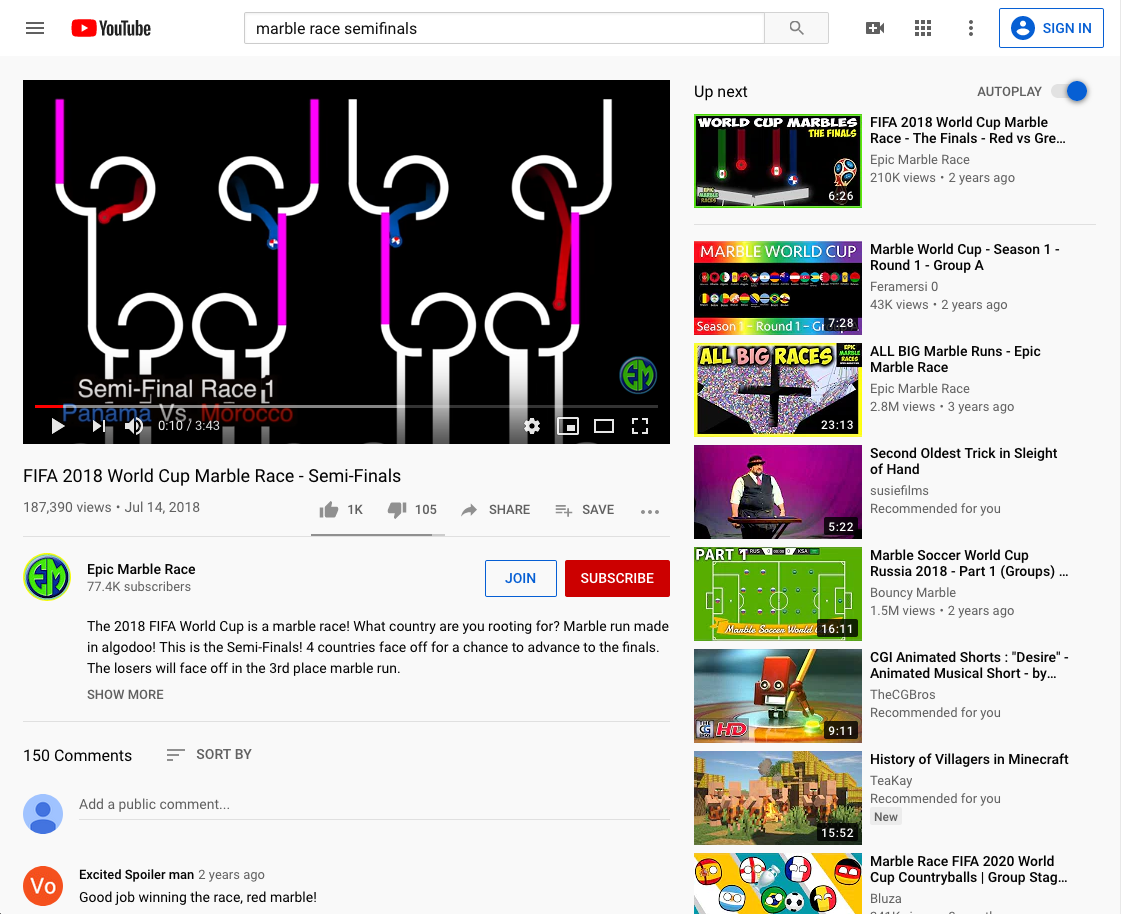This screenshot has width=1121, height=914.
Task: Click the 187,390 views text
Action: pyautogui.click(x=67, y=507)
